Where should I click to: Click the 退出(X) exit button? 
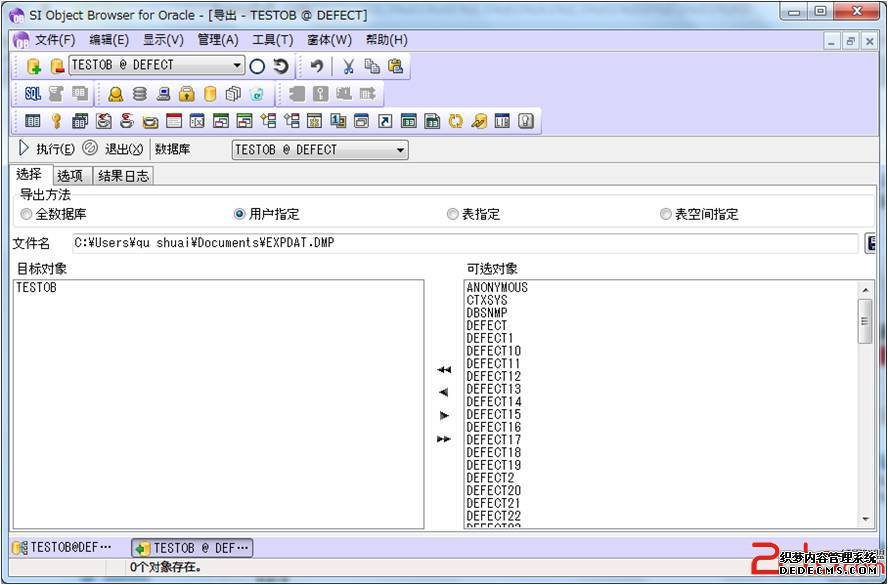(114, 149)
